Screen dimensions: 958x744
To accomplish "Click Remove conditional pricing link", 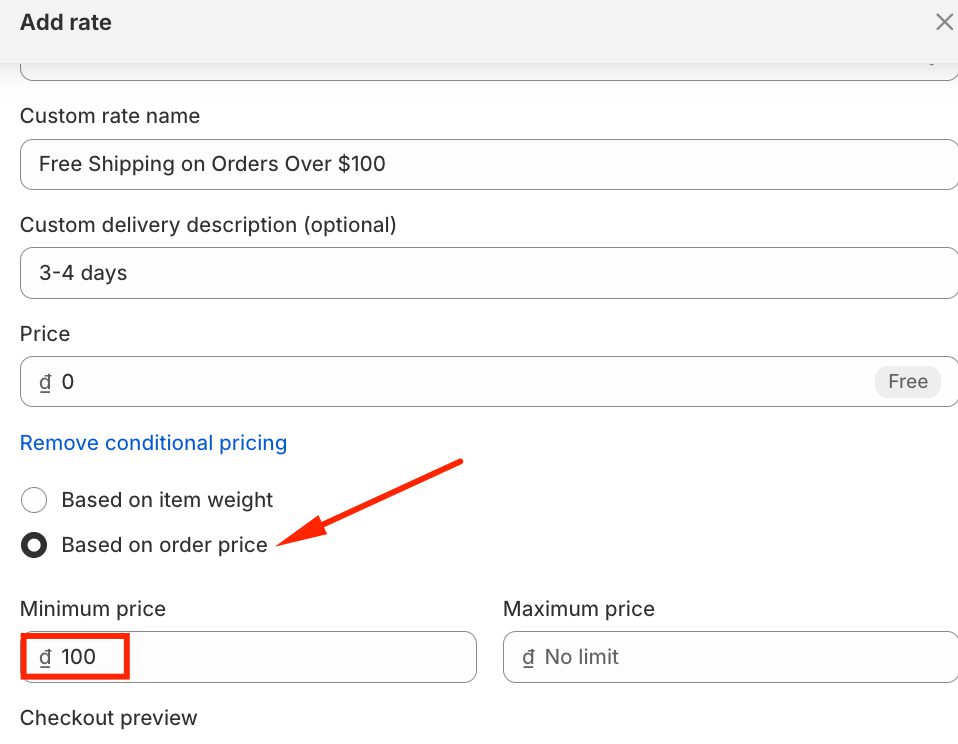I will (153, 443).
